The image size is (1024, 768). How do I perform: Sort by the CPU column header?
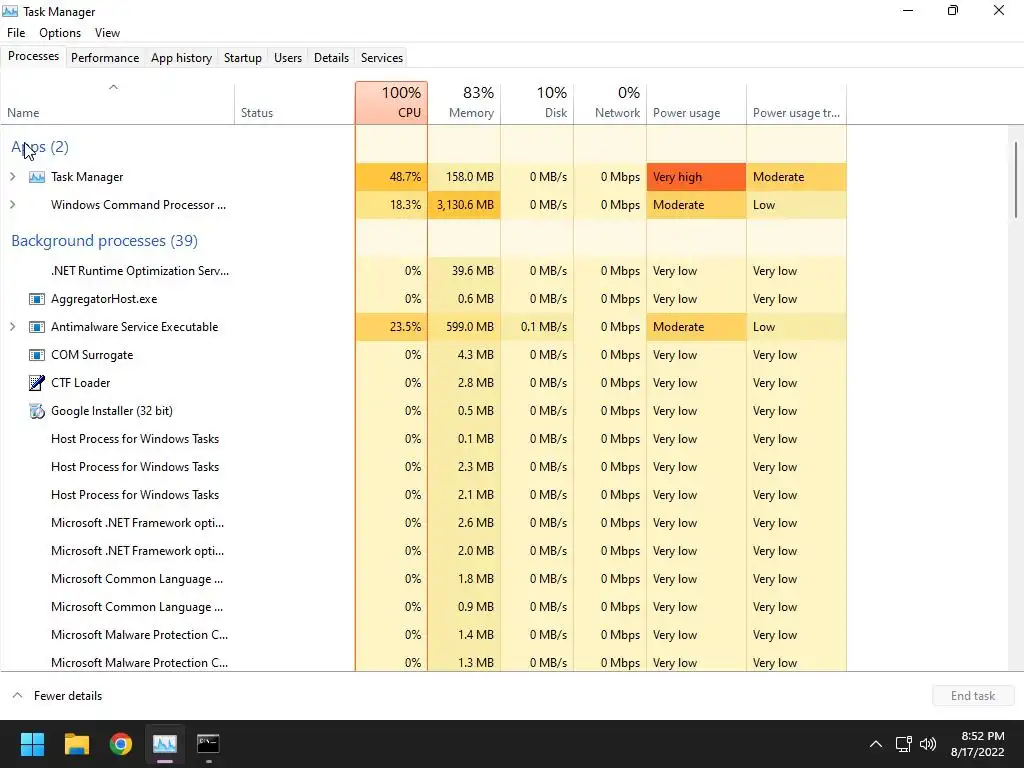coord(392,103)
